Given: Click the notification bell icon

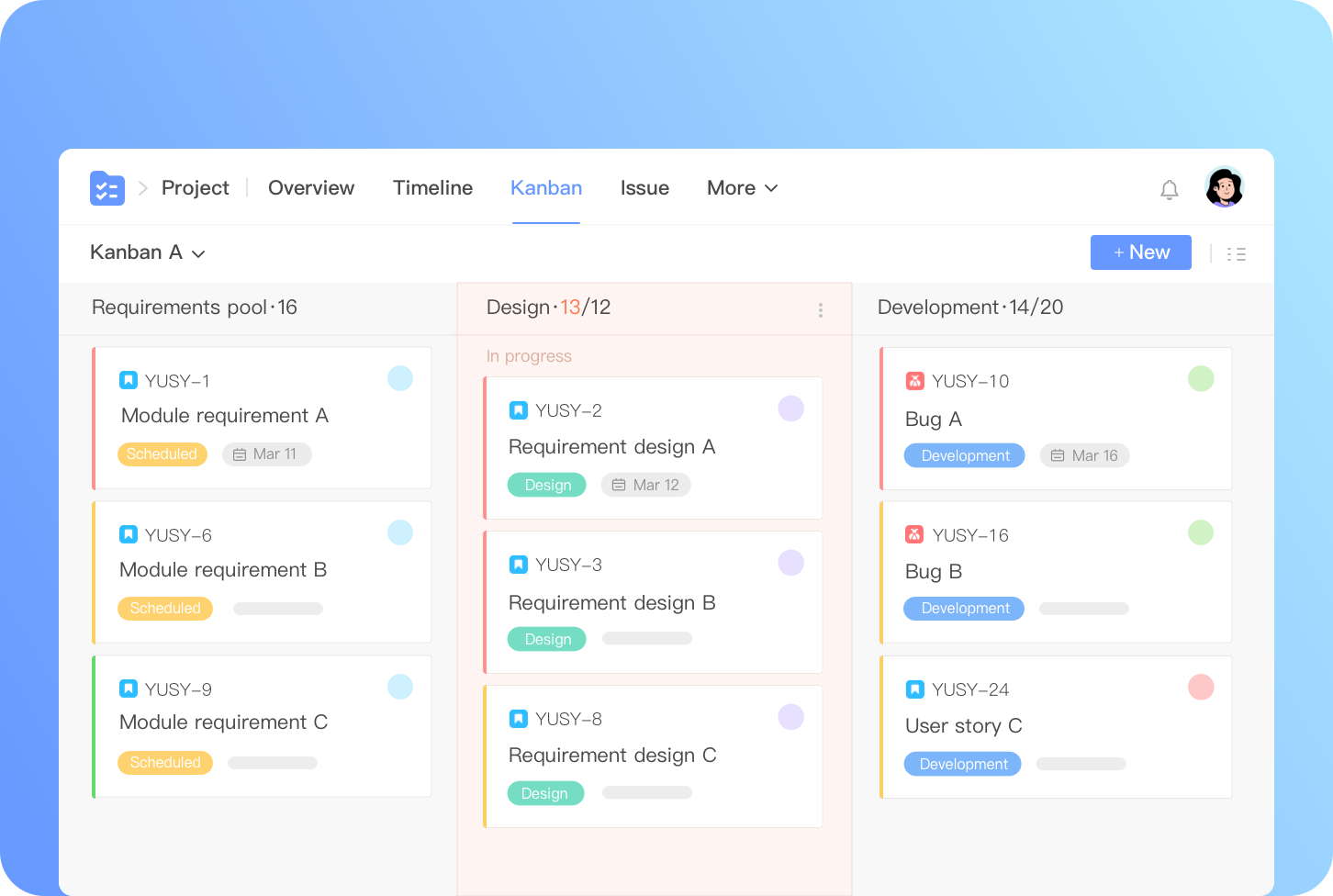Looking at the screenshot, I should (1170, 189).
